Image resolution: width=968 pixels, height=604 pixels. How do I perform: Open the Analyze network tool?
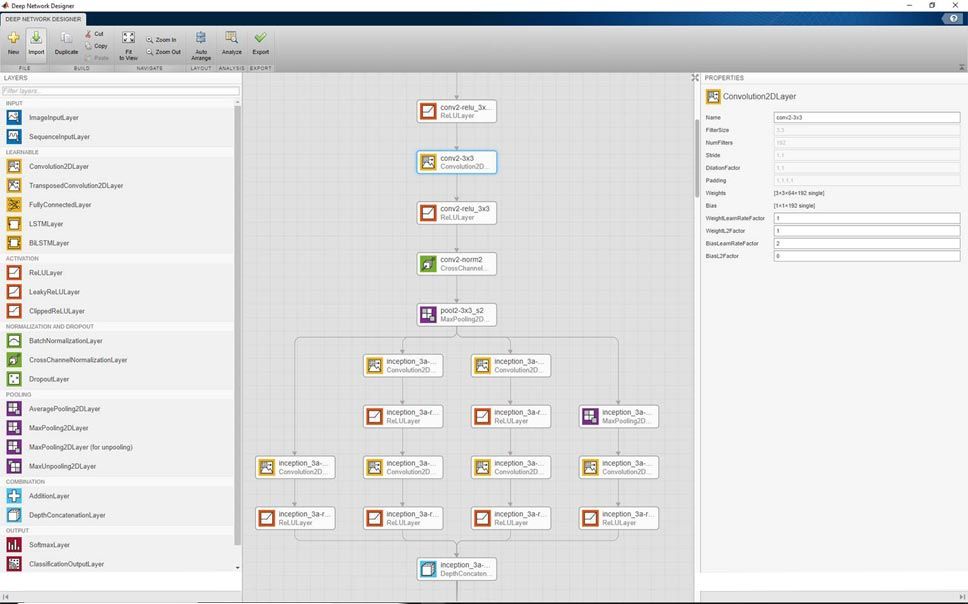click(231, 43)
